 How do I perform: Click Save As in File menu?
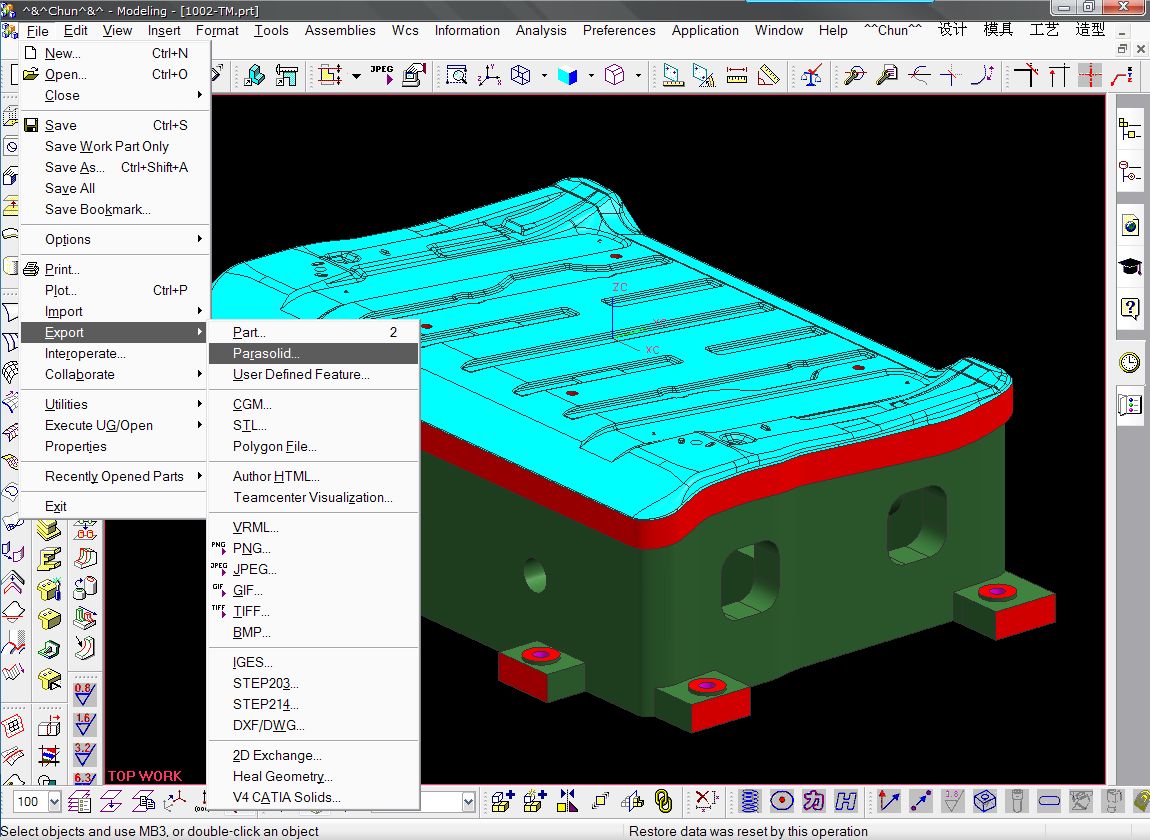114,167
